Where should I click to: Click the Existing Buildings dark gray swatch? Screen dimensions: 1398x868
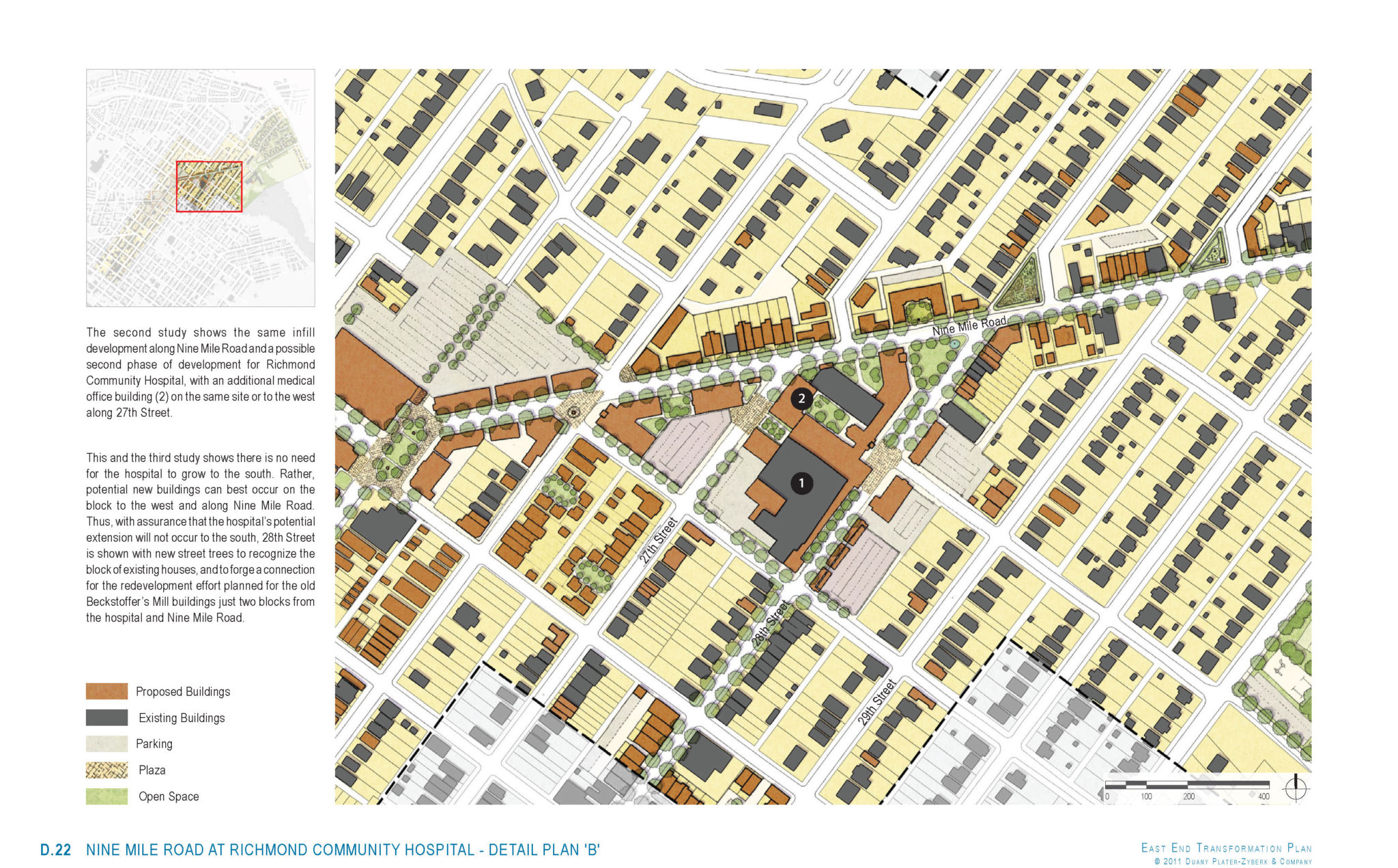pyautogui.click(x=106, y=717)
